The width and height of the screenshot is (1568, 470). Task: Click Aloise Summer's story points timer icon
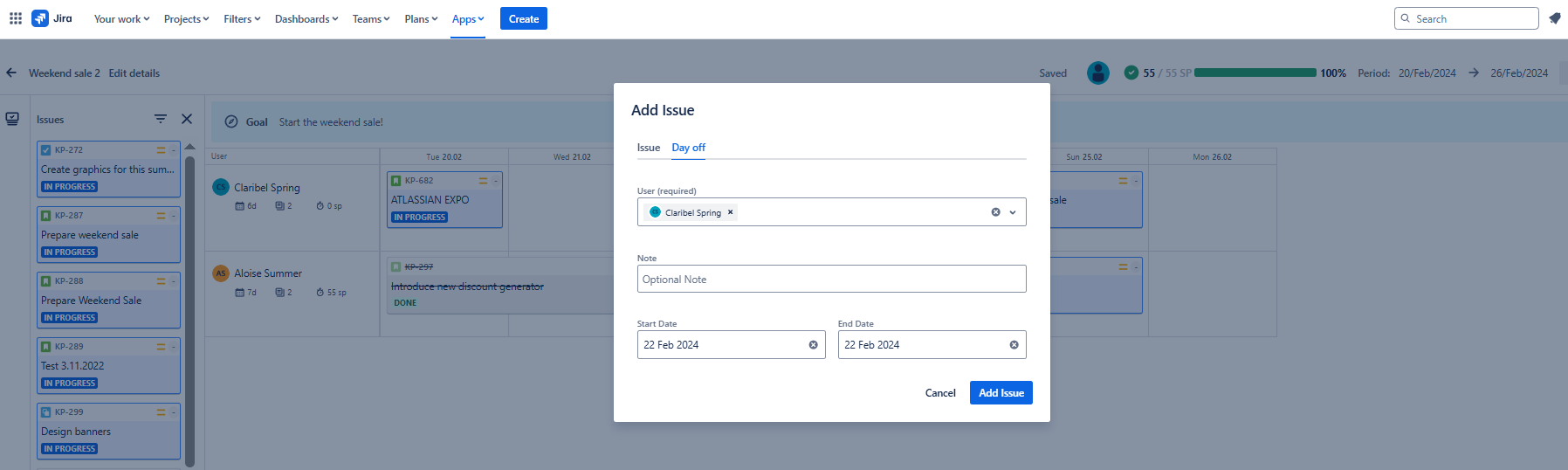pos(320,293)
